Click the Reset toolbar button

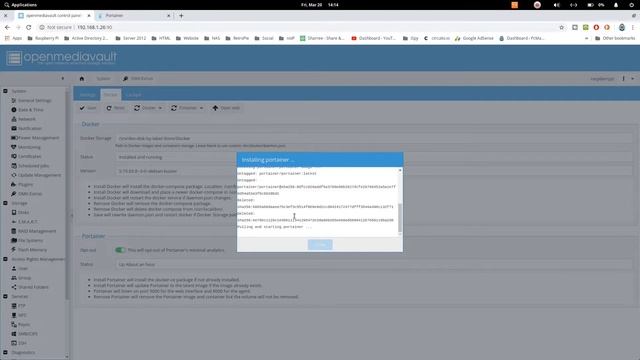click(x=116, y=108)
